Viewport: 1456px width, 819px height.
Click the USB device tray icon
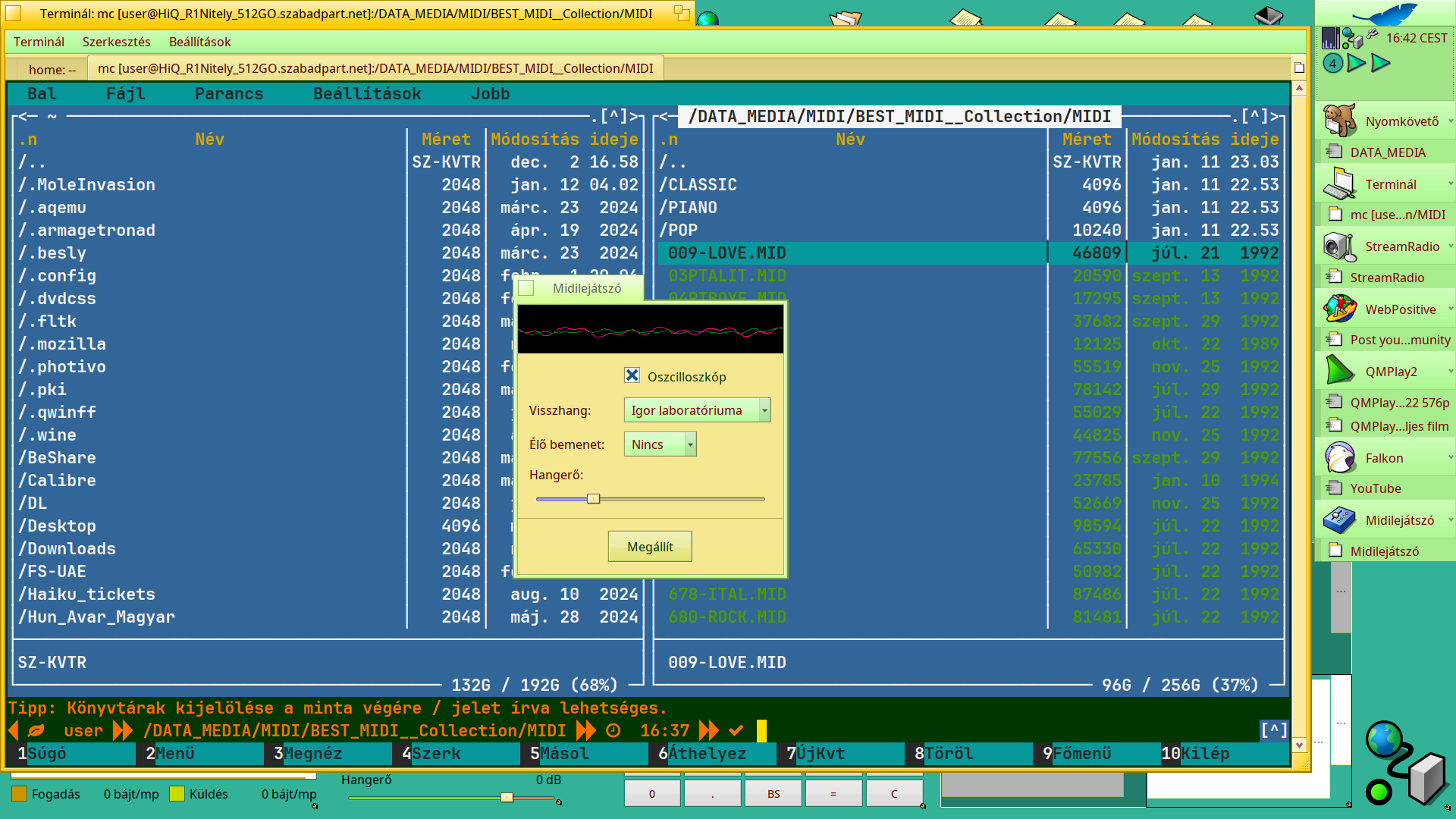coord(1373,34)
